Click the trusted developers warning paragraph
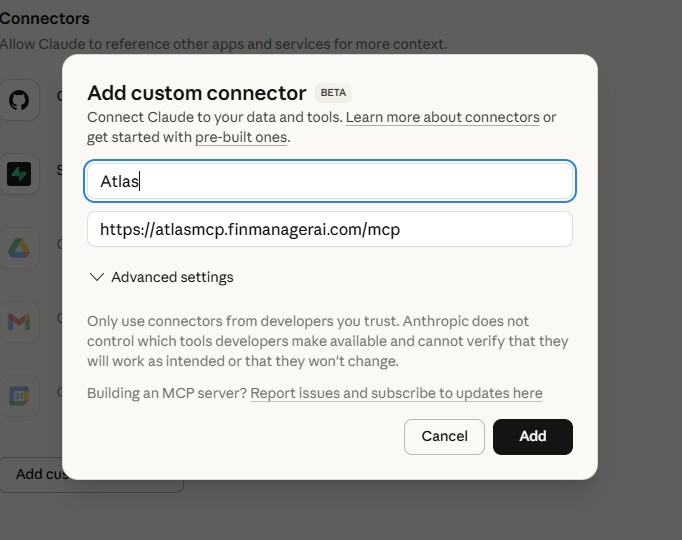Viewport: 682px width, 540px height. coord(327,341)
